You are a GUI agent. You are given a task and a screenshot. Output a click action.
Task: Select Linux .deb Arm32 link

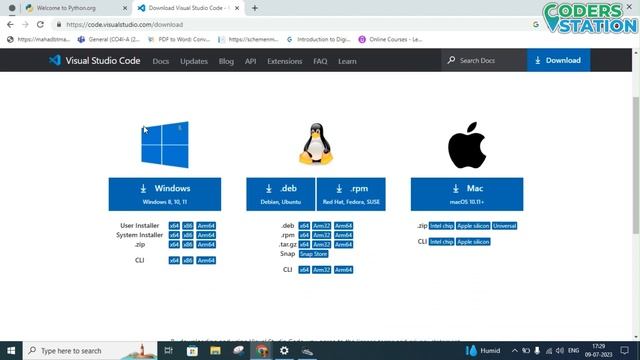[322, 226]
